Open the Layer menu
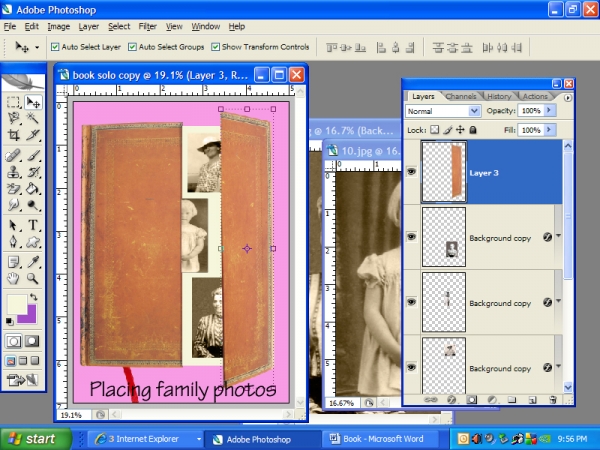 (89, 26)
